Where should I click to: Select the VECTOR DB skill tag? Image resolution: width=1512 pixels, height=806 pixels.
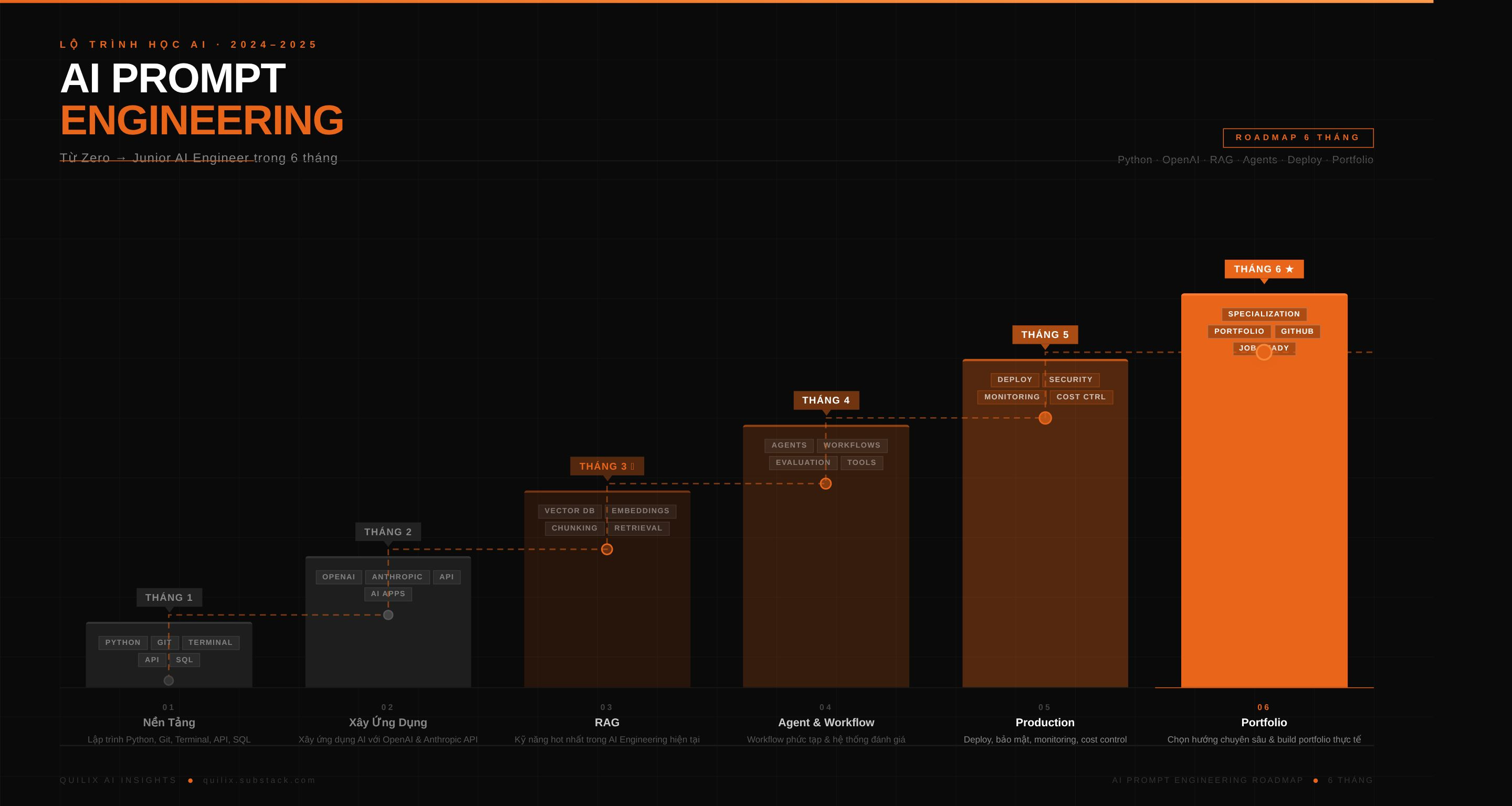(x=569, y=511)
